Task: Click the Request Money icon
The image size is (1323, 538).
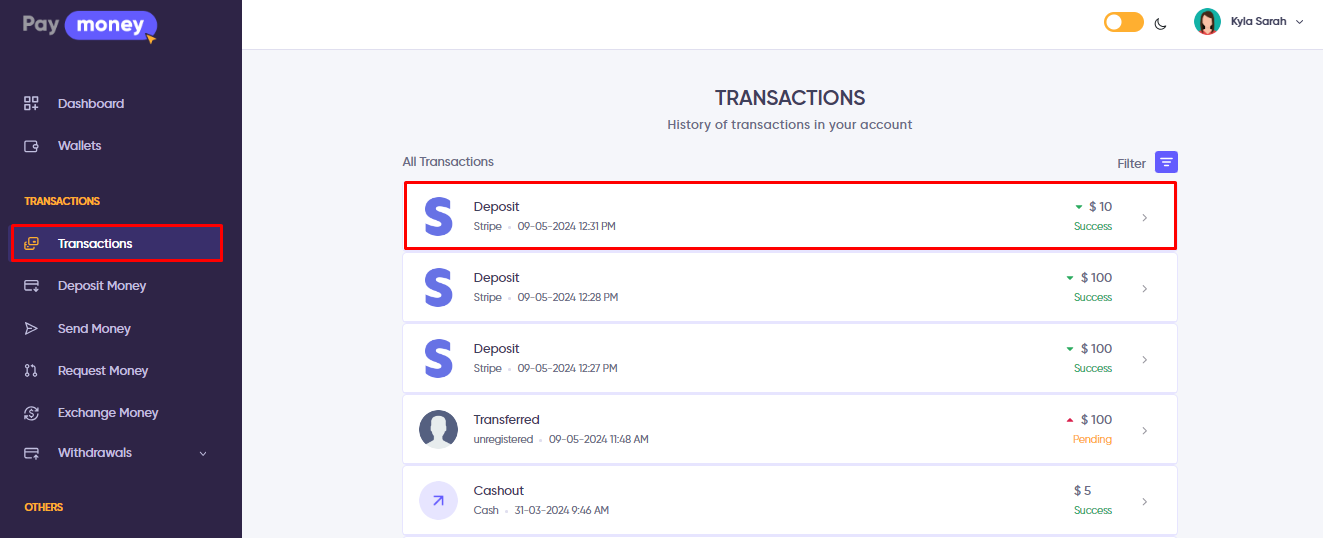Action: pyautogui.click(x=31, y=371)
